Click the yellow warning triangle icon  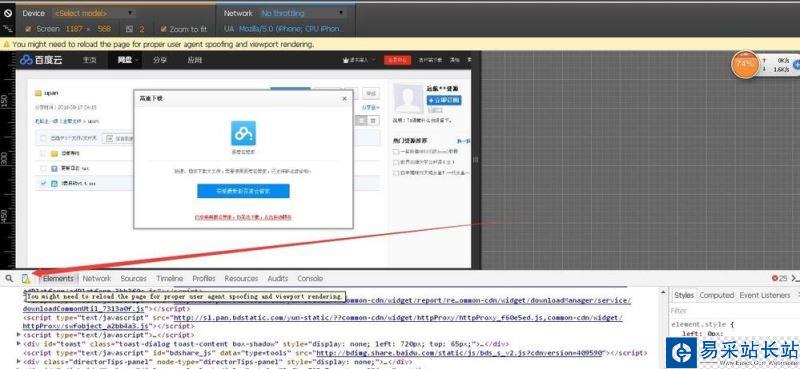pos(7,44)
